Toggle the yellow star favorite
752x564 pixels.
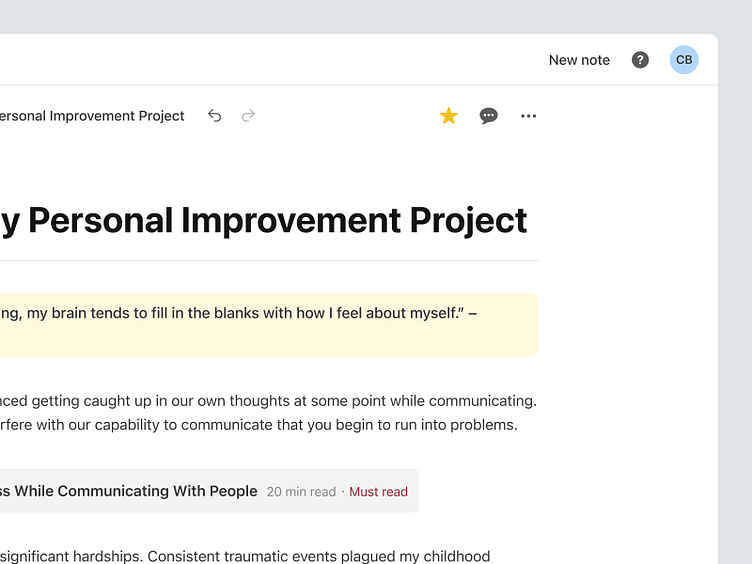(449, 116)
